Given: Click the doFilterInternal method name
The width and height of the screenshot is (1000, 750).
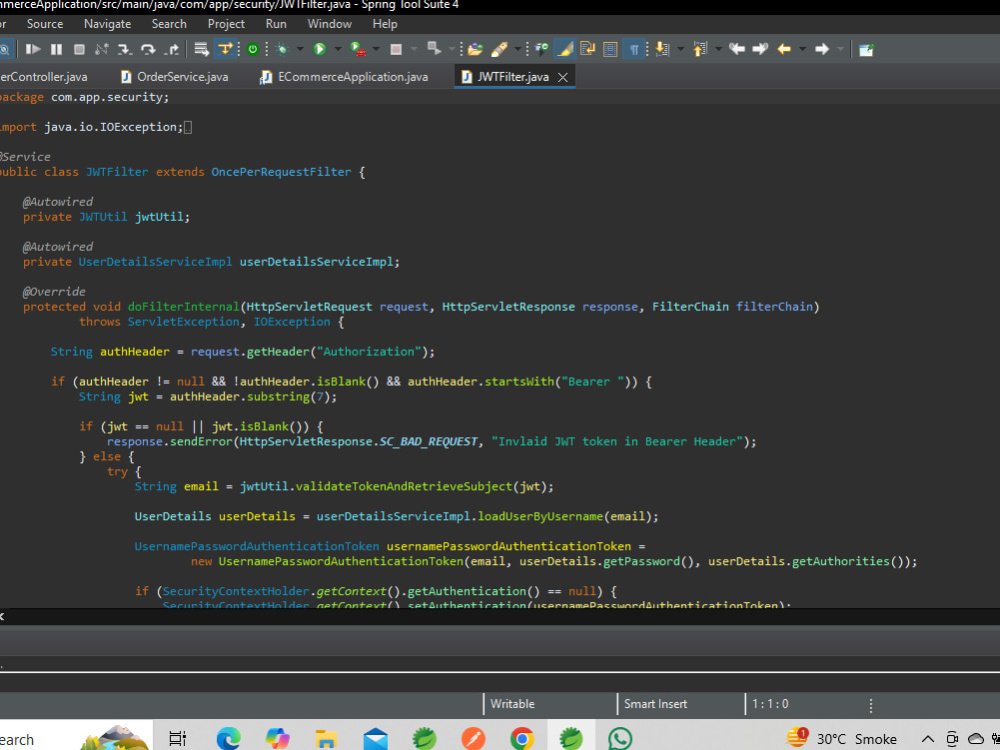Looking at the screenshot, I should (184, 307).
